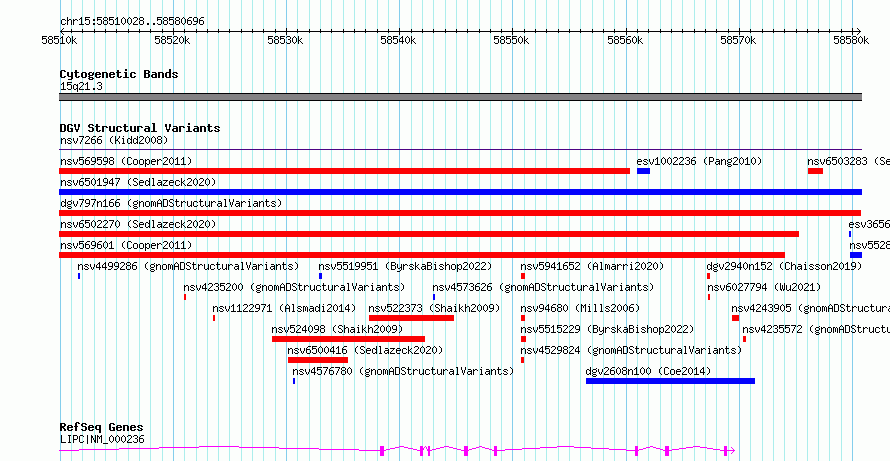Viewport: 890px width, 461px height.
Task: Select nsv4576780 (gnomADStructuralVariants) label
Action: pos(403,371)
